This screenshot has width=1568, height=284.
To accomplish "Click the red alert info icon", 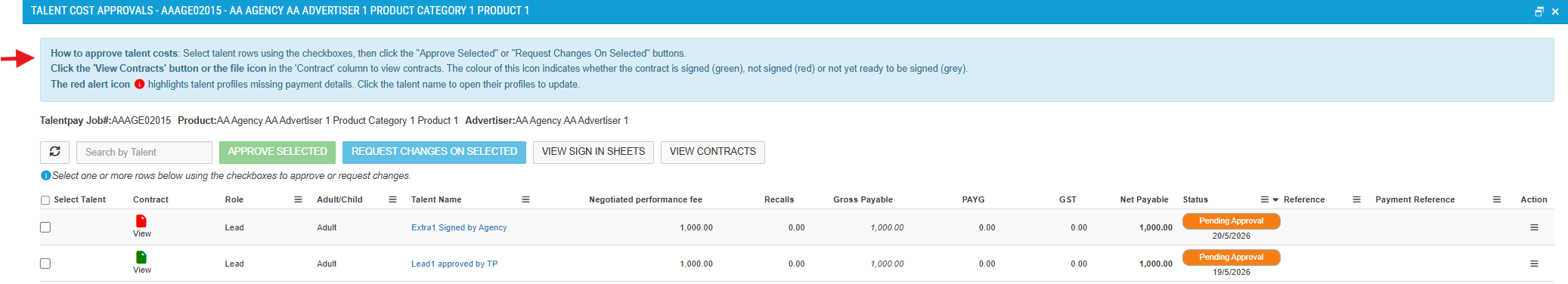I will pos(139,85).
